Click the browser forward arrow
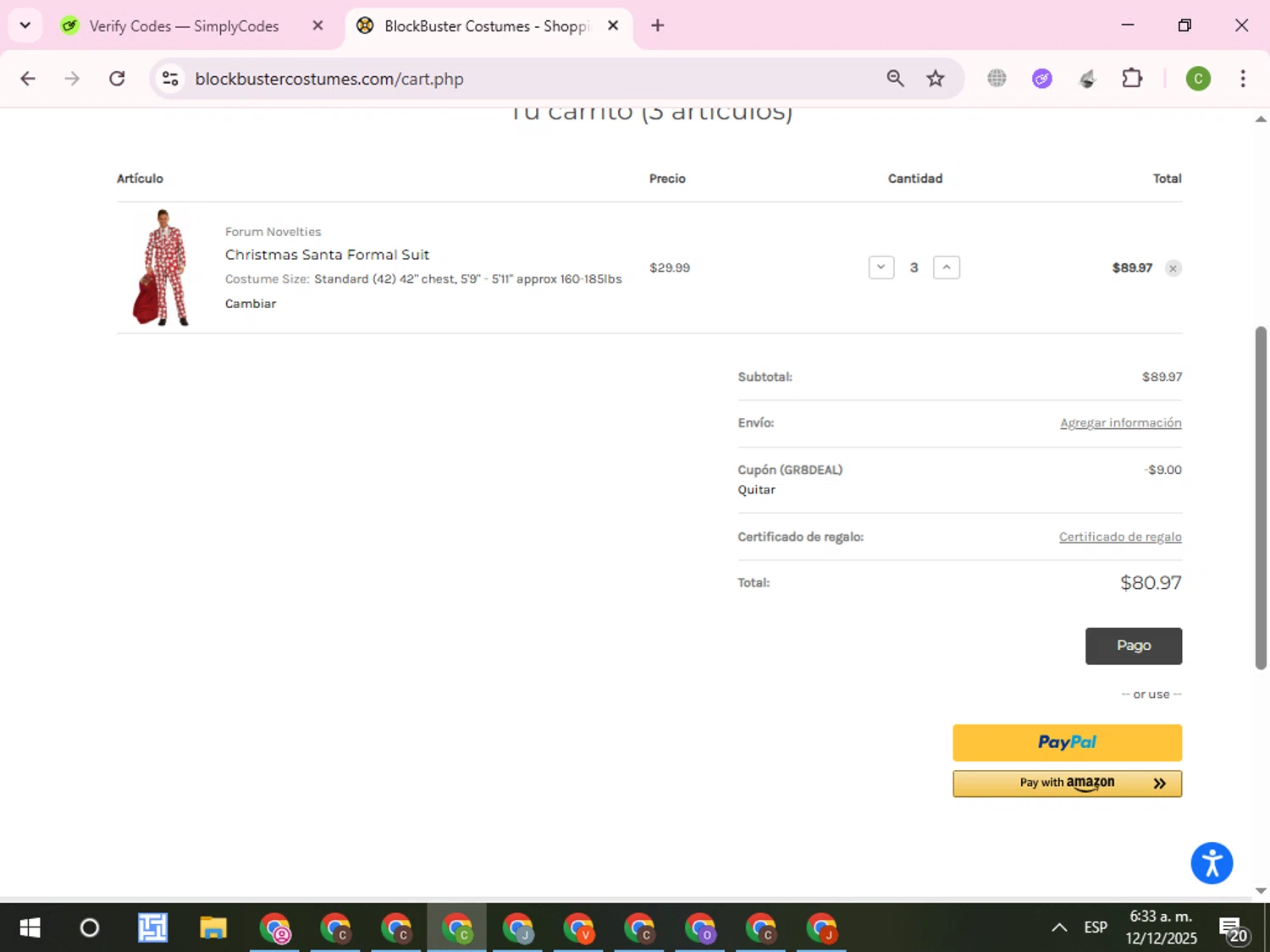This screenshot has width=1270, height=952. point(72,79)
